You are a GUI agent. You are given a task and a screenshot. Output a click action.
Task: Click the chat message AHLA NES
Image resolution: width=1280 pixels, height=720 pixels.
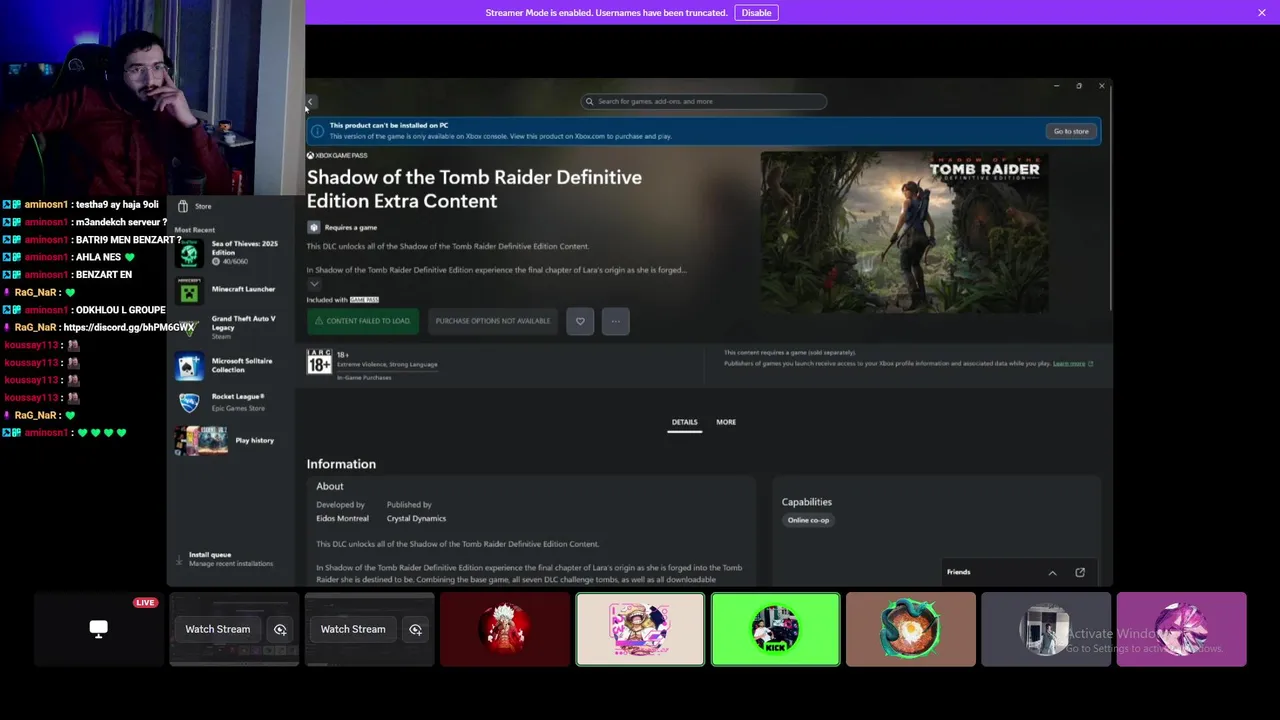point(98,258)
